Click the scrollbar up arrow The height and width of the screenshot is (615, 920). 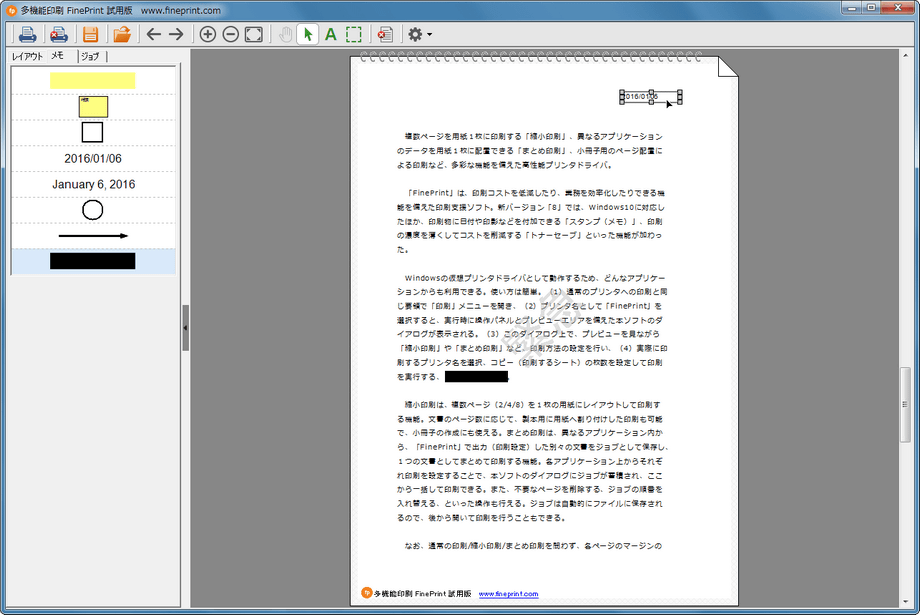(x=905, y=55)
